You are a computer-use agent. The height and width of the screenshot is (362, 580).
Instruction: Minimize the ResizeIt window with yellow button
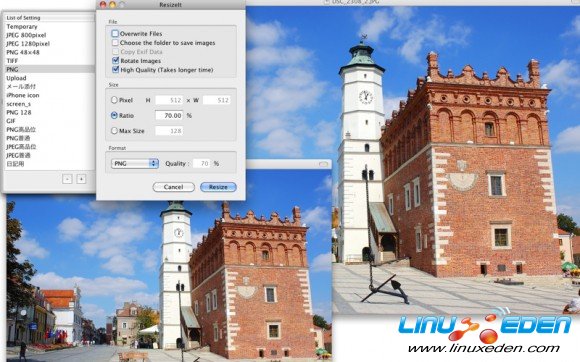(112, 4)
